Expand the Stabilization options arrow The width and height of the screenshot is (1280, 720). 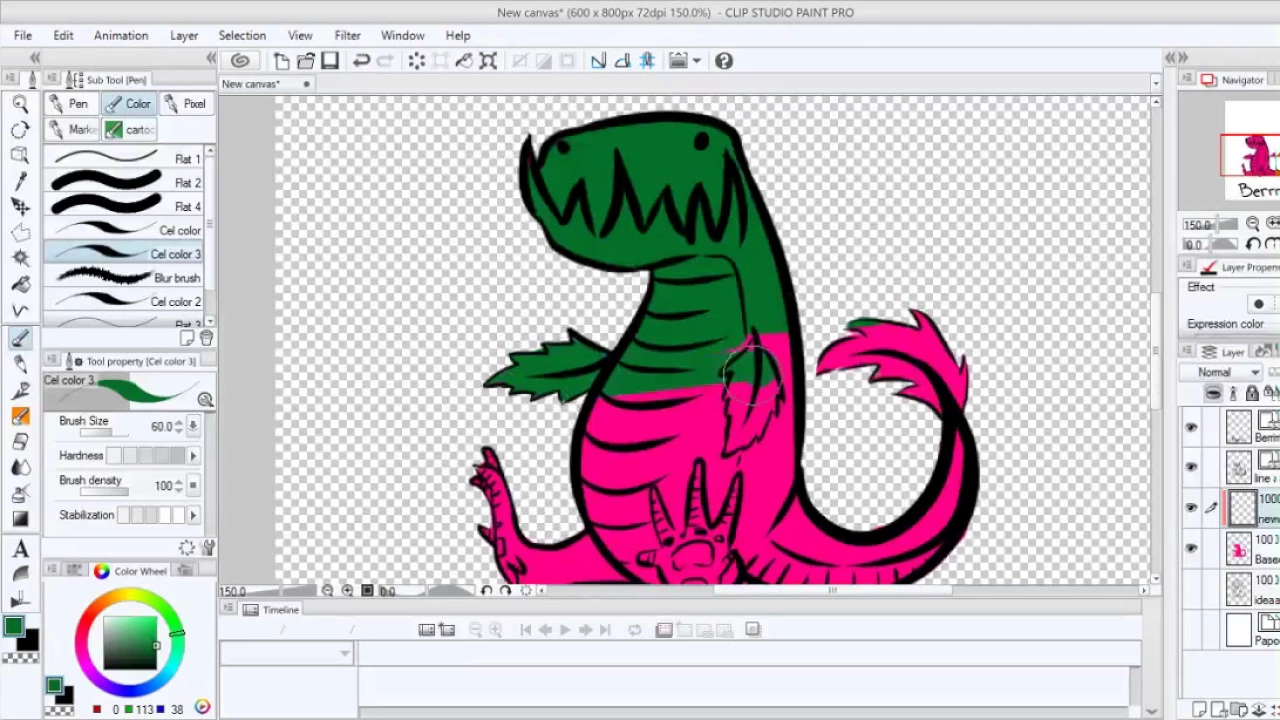193,515
